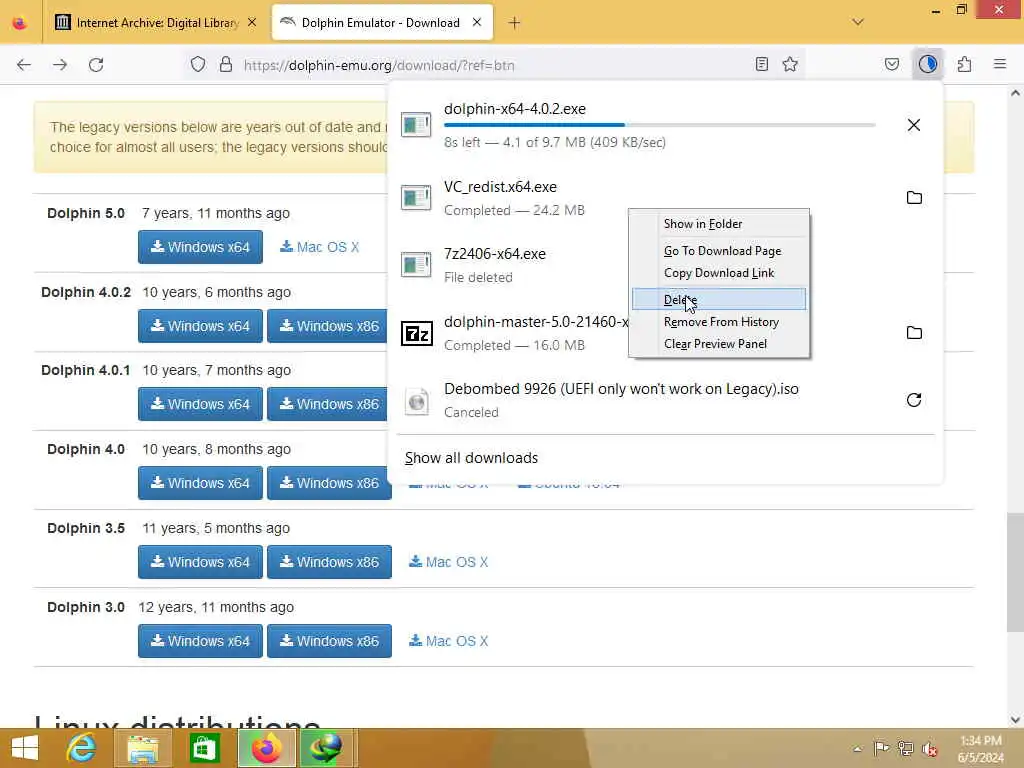Download Dolphin 3.5 Windows x64
The image size is (1024, 768).
coord(200,562)
